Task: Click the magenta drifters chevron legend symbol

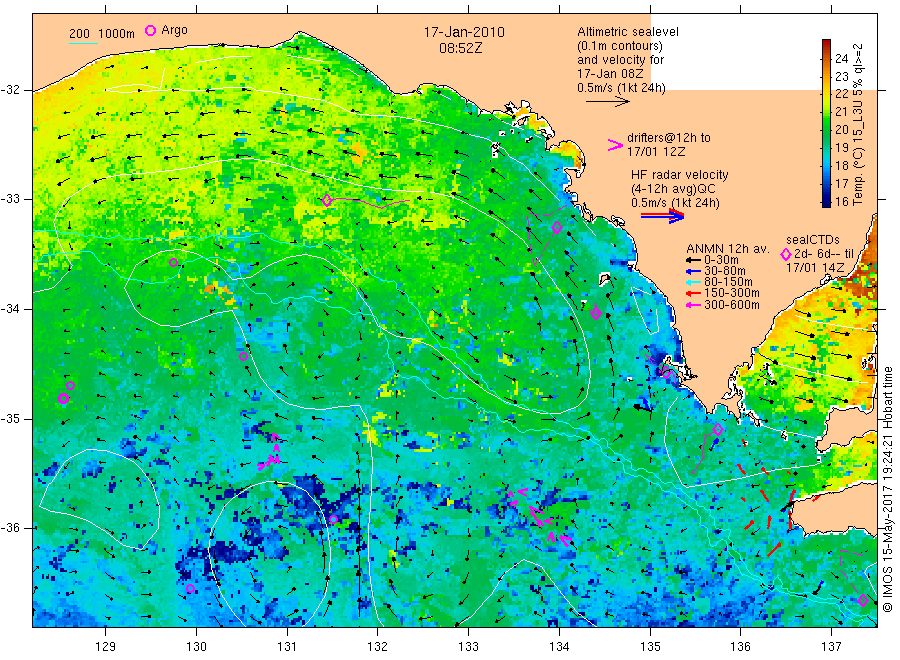Action: 615,145
